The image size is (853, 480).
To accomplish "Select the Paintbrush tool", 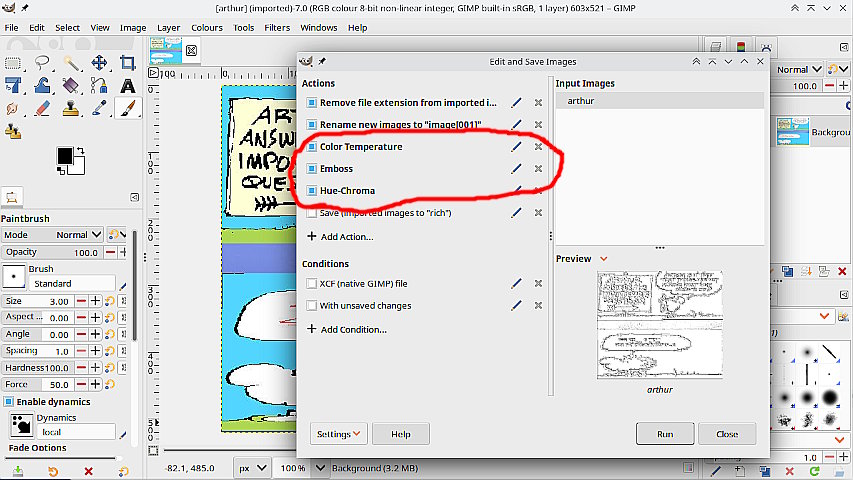I will 128,108.
